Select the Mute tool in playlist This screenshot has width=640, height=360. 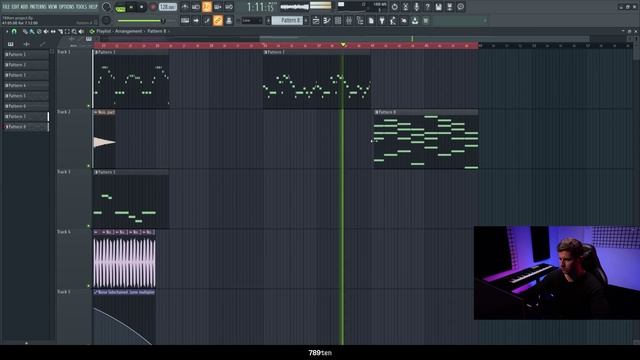coord(46,31)
